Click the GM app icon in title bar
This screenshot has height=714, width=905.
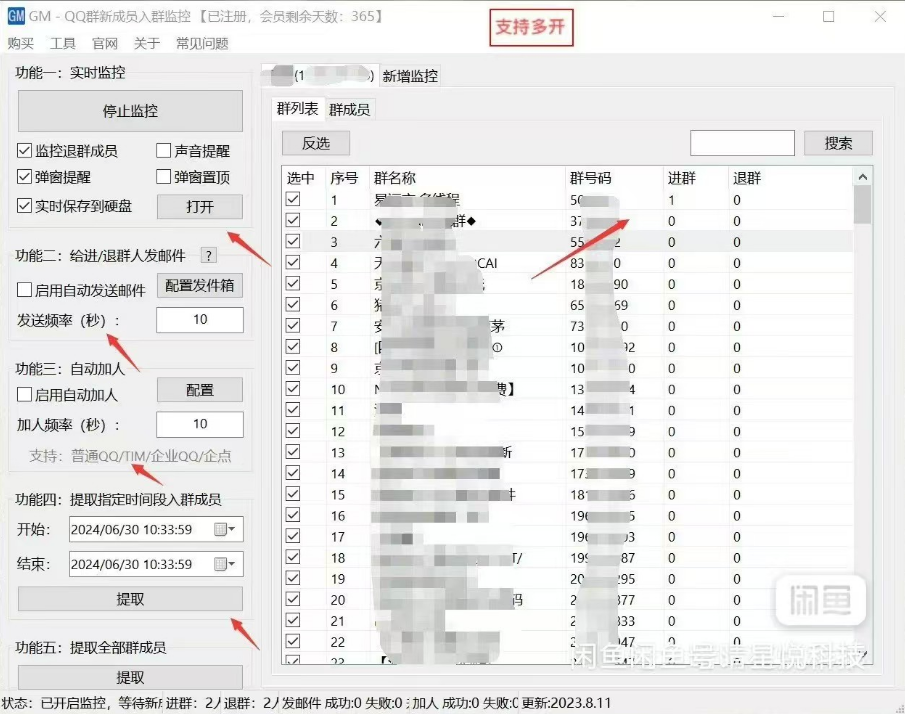[16, 16]
